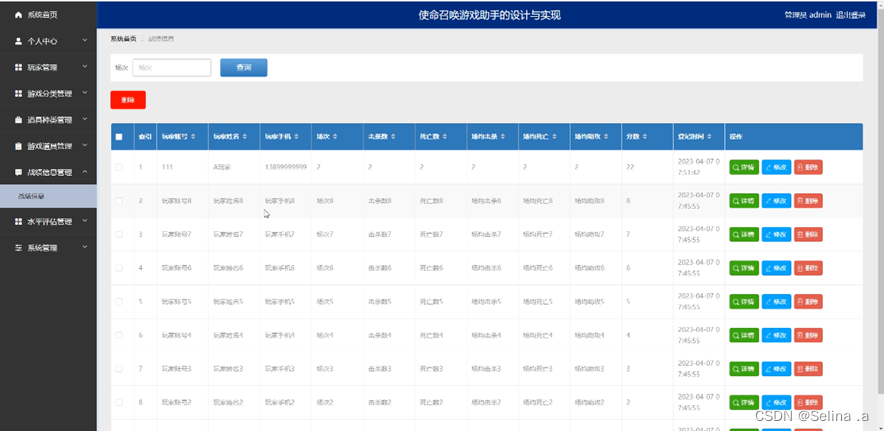Edit 玩家账号7 row with 修改
This screenshot has height=431, width=884.
(x=776, y=234)
